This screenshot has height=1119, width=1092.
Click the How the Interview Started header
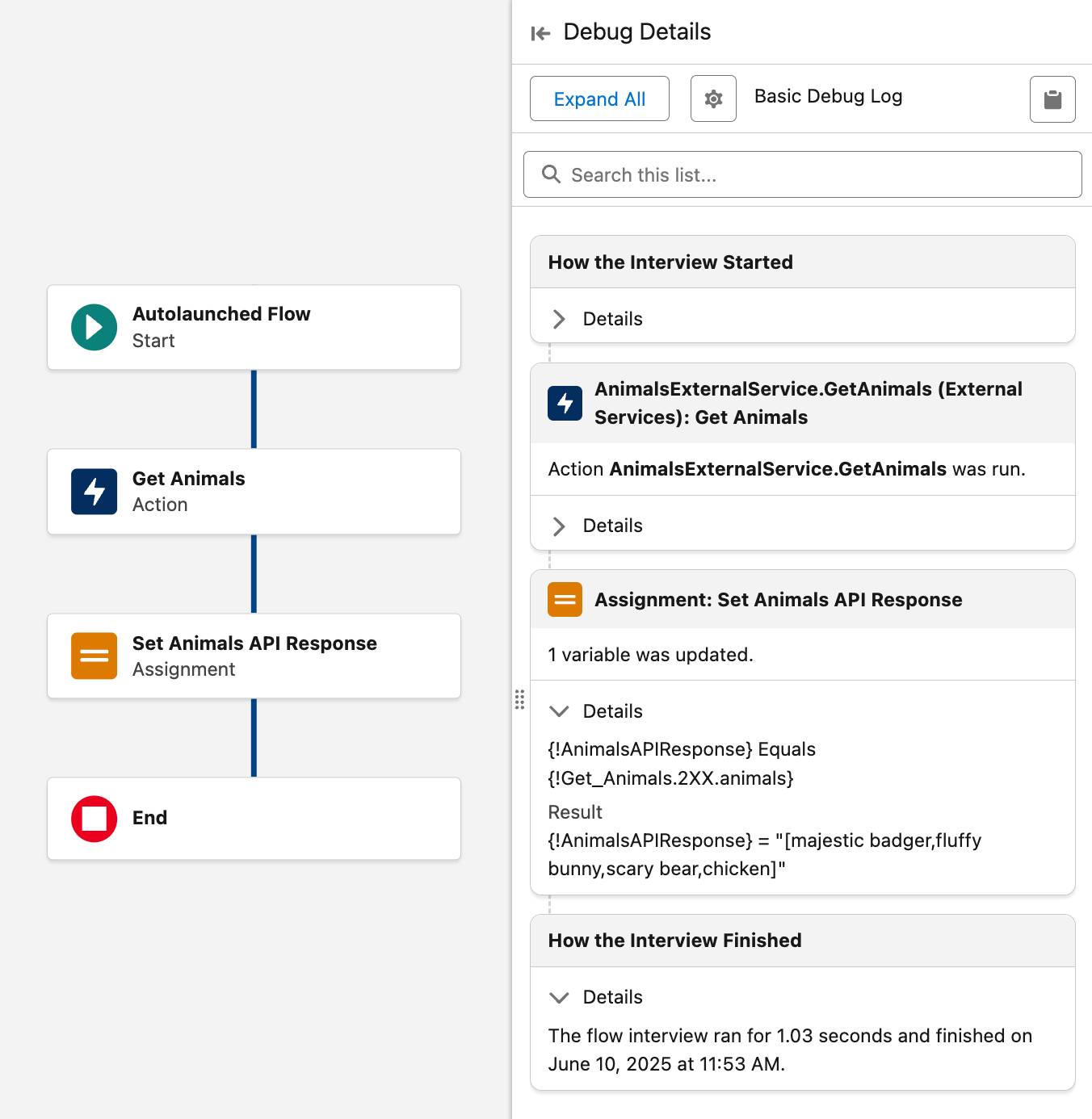coord(670,262)
